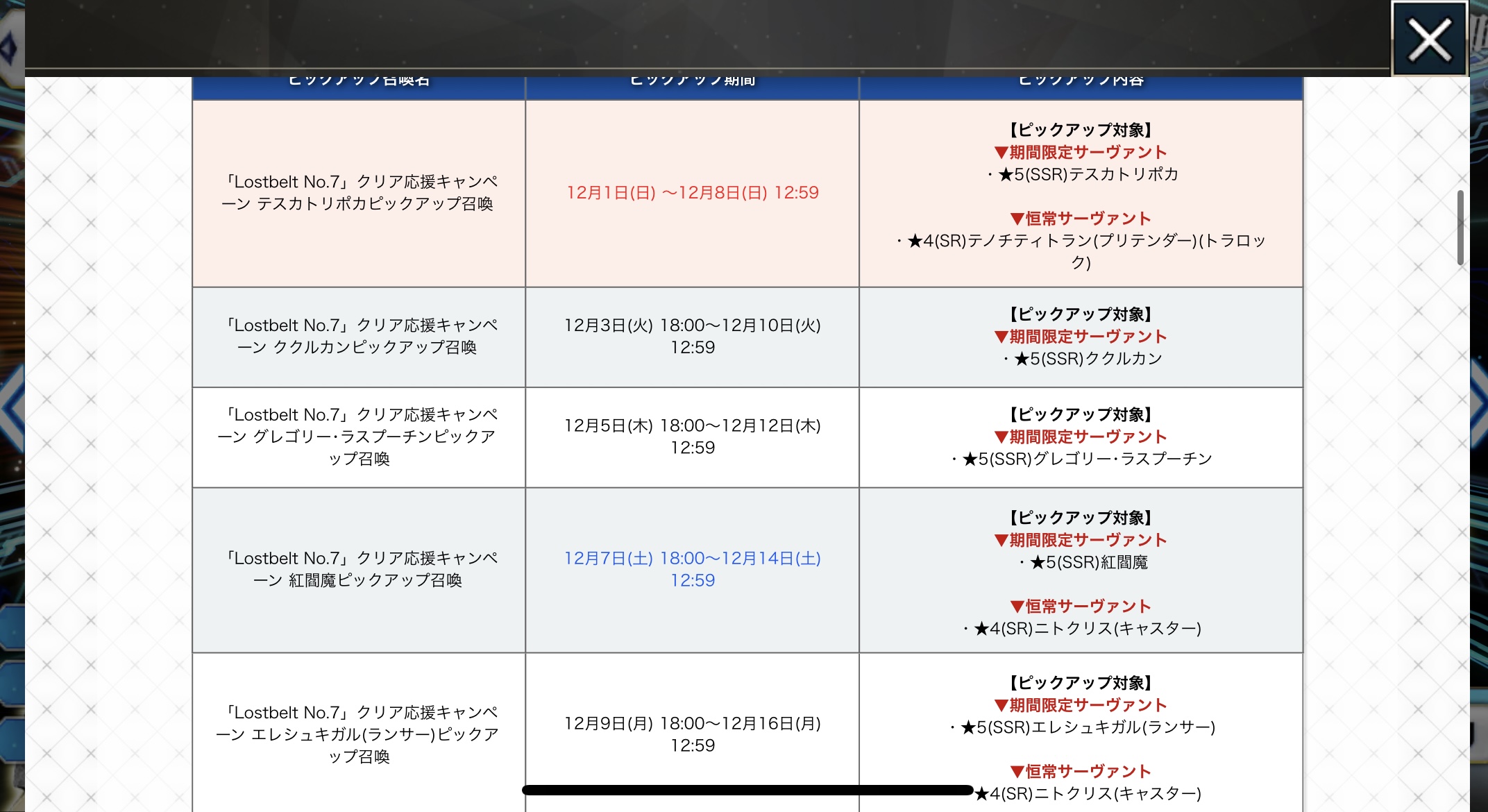Click ★5(SSR)グレゴリー・ラスプーチン servant entry
Screen dimensions: 1488x812
click(1088, 459)
